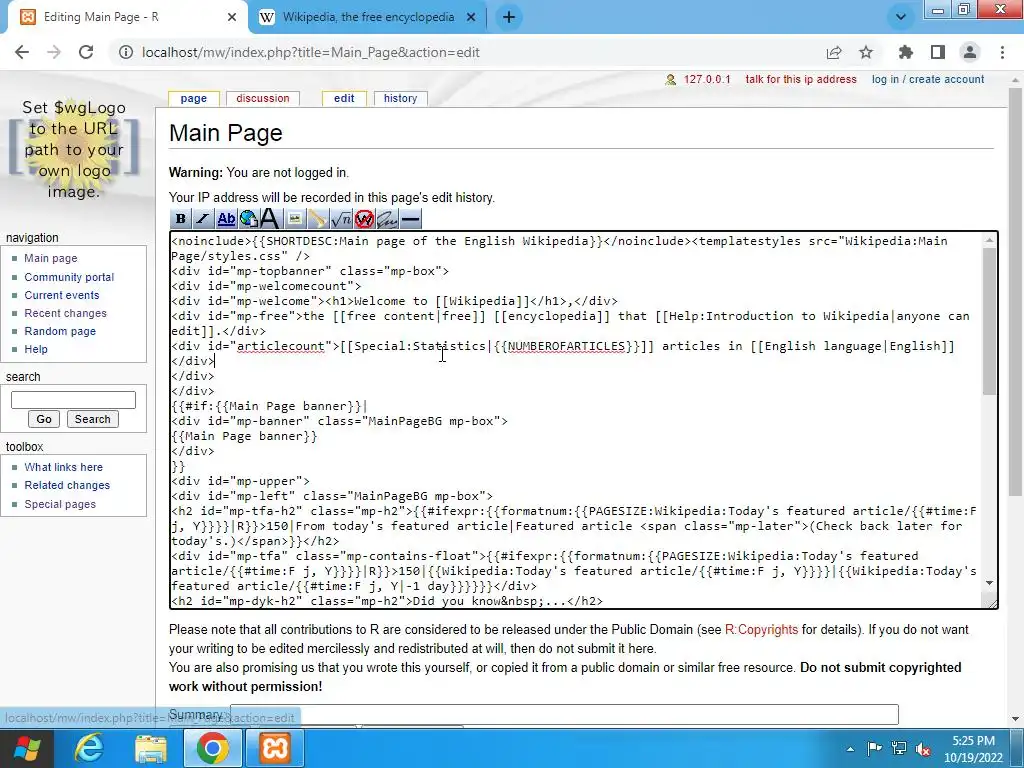1024x768 pixels.
Task: Click the editor scrollbar up arrow
Action: coord(989,240)
